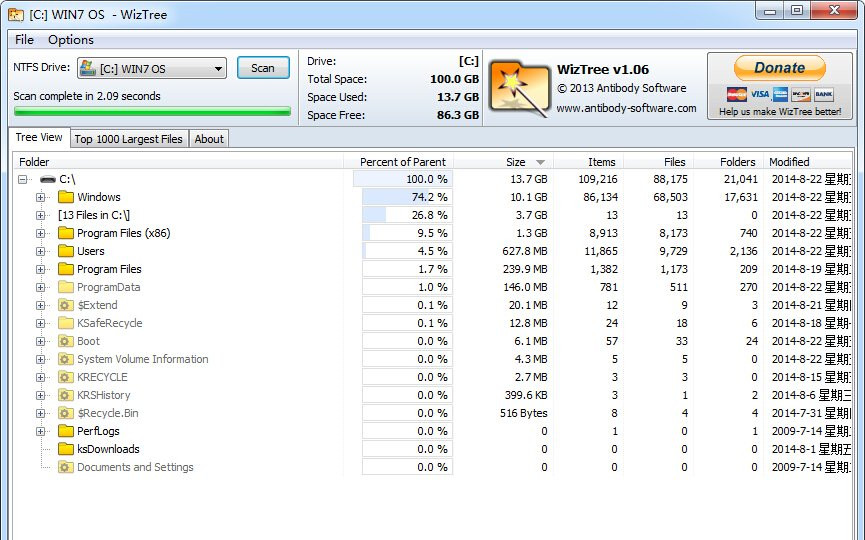The height and width of the screenshot is (540, 865).
Task: Click the 516 Bytes size cell
Action: tap(524, 413)
